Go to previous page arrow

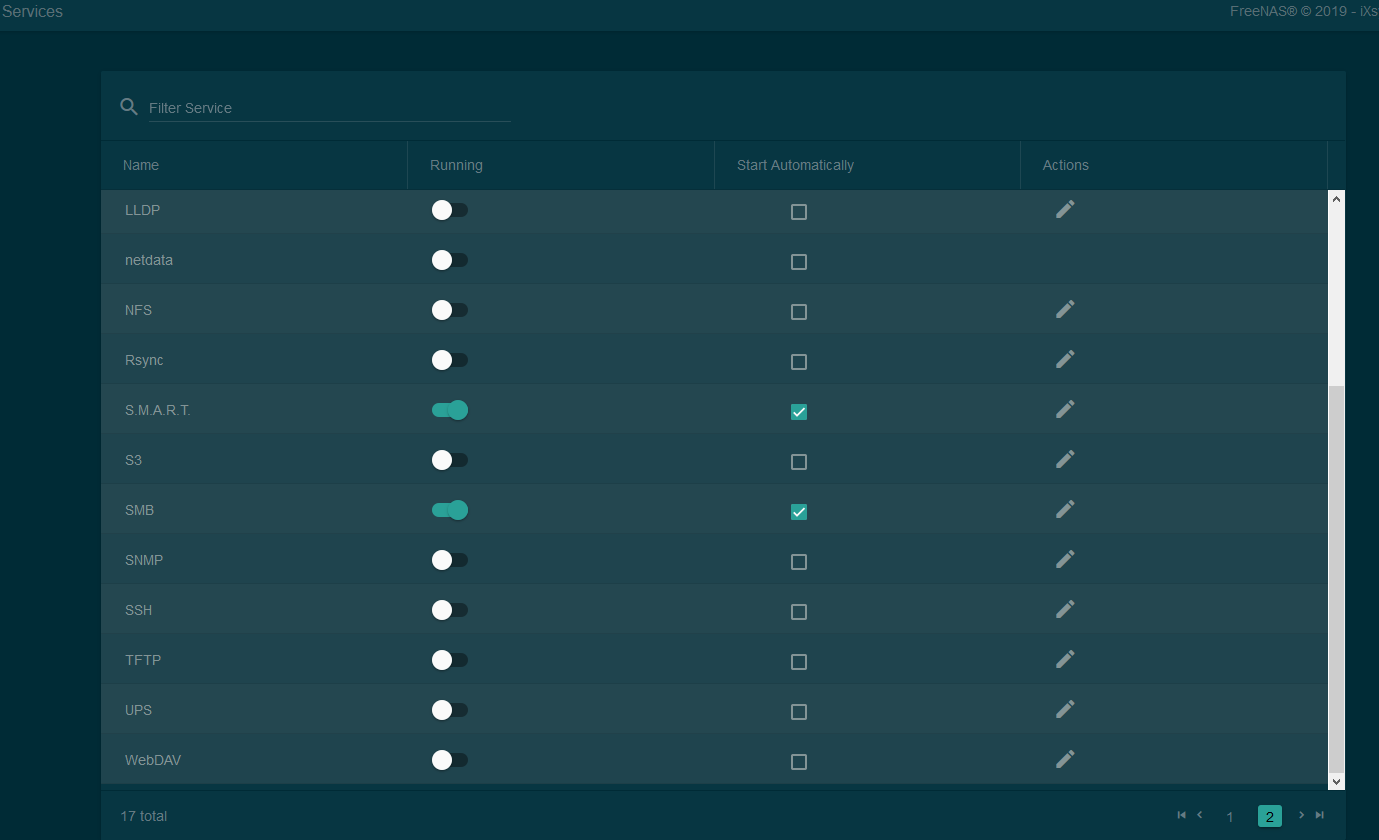[1200, 815]
